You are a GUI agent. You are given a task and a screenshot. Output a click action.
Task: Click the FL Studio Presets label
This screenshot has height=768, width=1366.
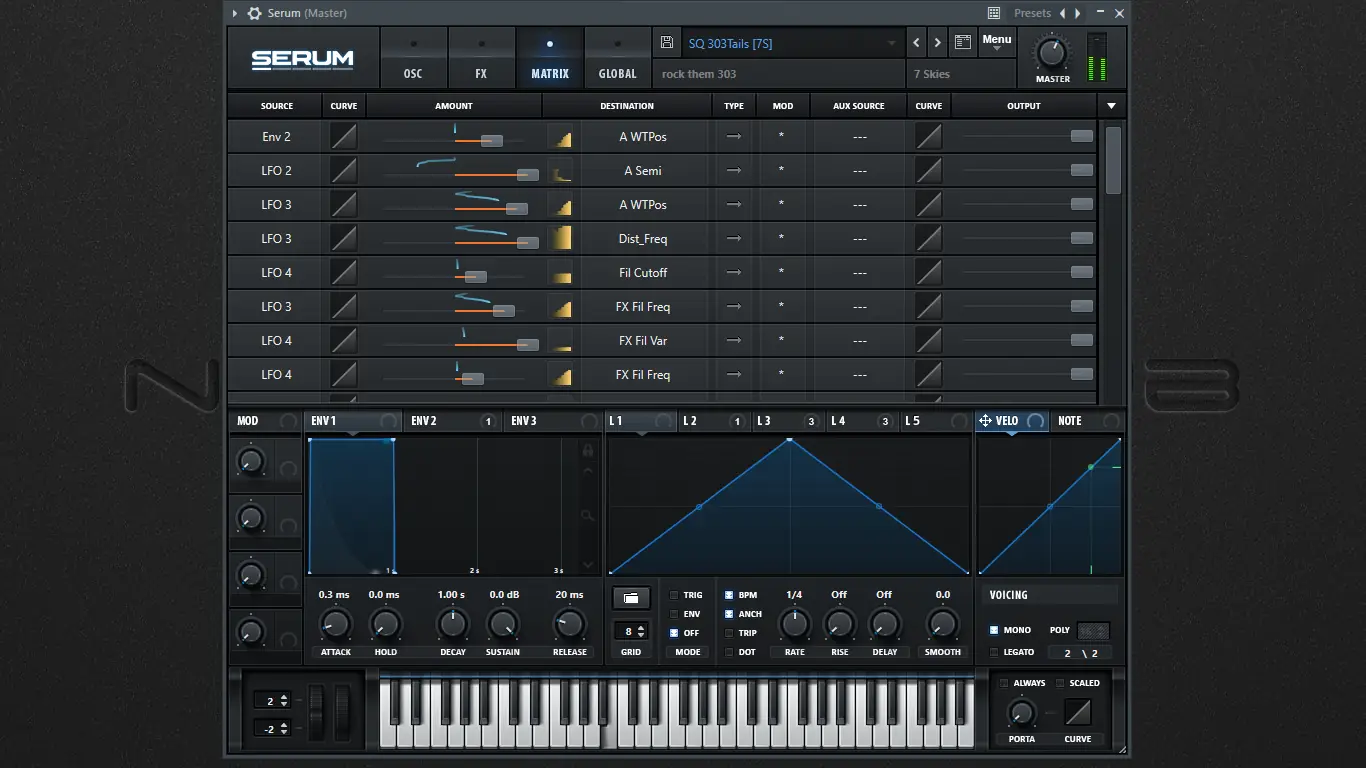pos(1032,13)
